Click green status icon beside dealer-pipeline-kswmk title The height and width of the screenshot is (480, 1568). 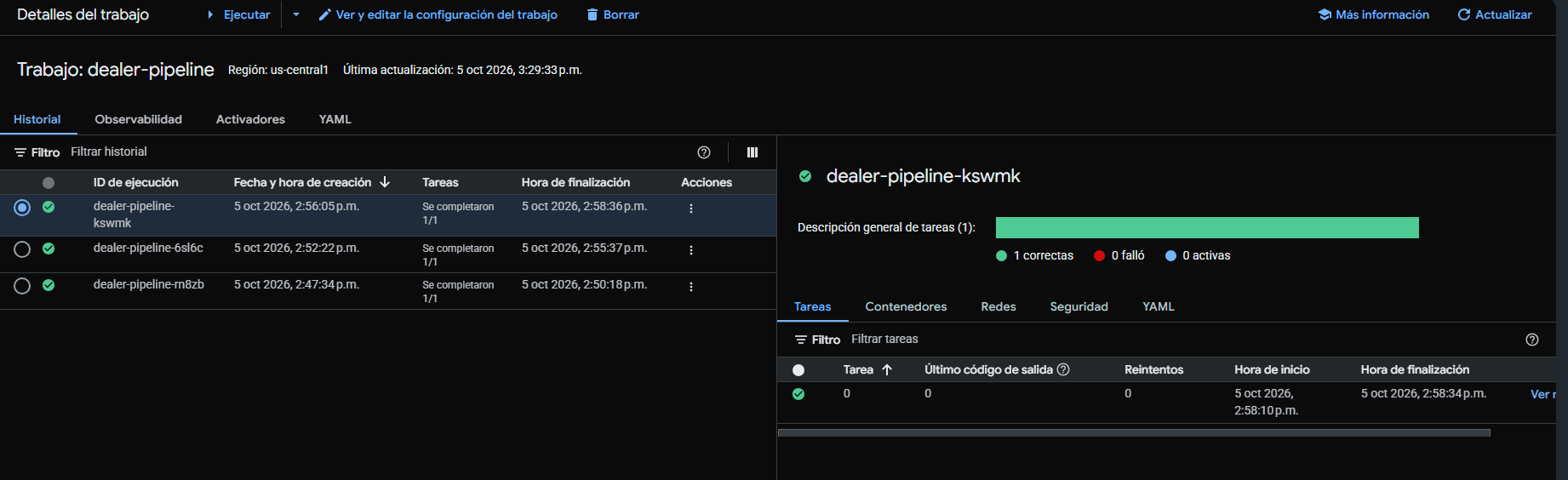(805, 176)
